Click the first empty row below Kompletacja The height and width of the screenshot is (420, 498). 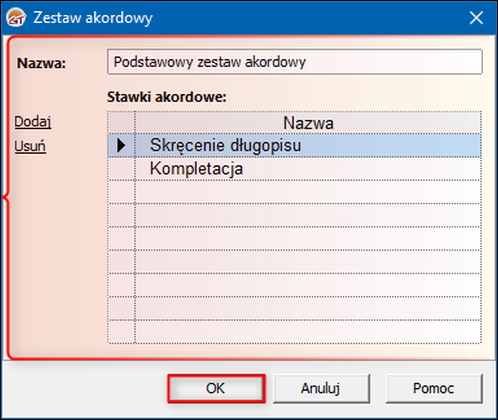point(308,192)
